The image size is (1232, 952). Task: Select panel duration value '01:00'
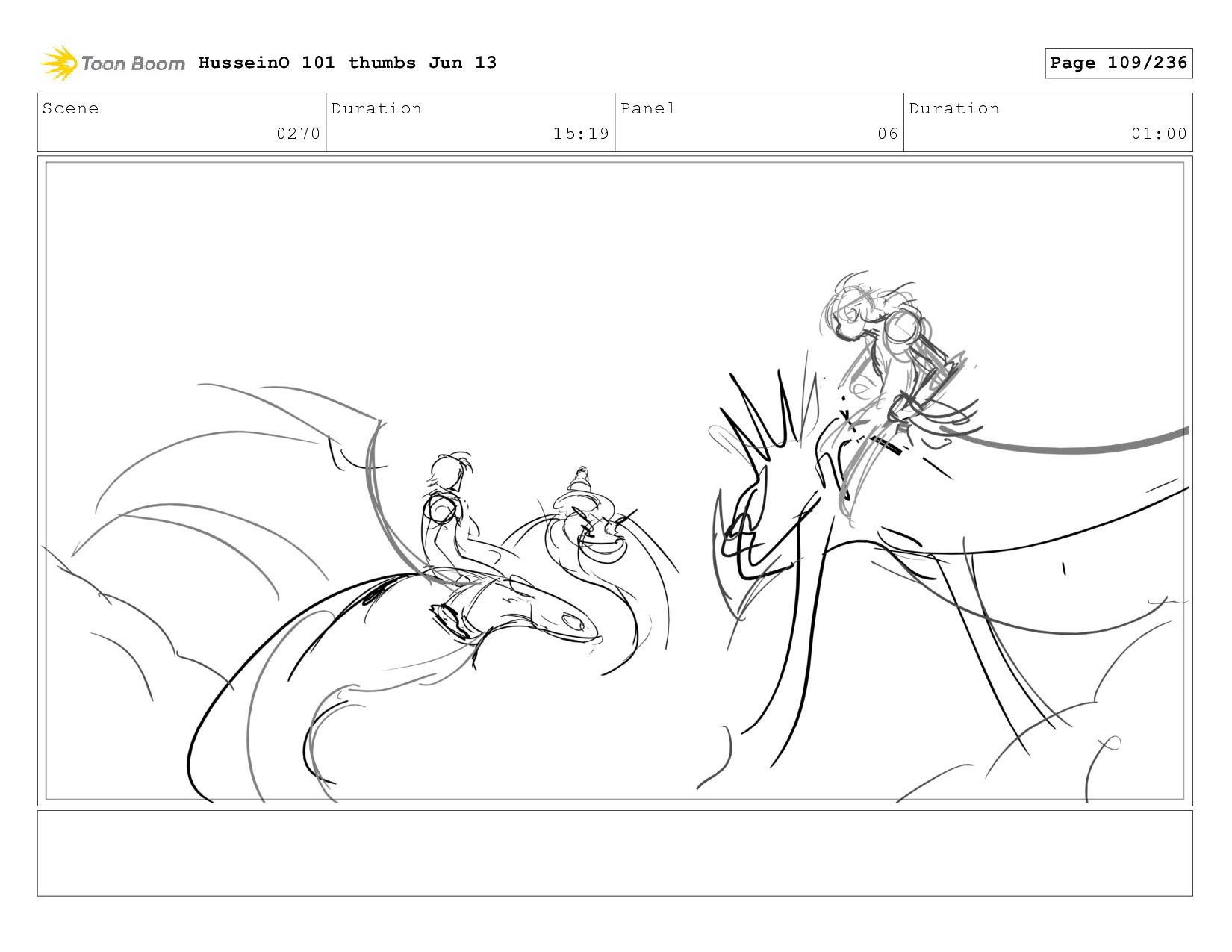[1159, 134]
